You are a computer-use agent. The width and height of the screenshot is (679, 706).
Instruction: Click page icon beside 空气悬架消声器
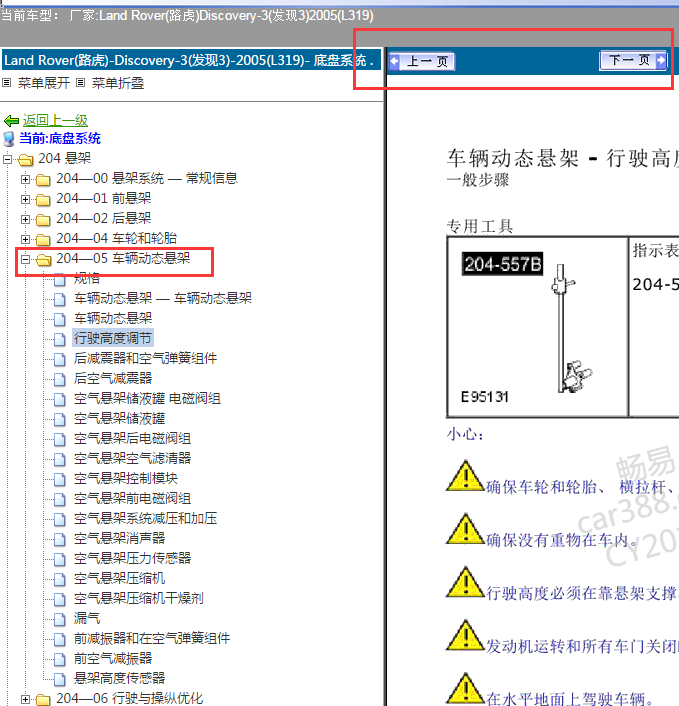59,539
